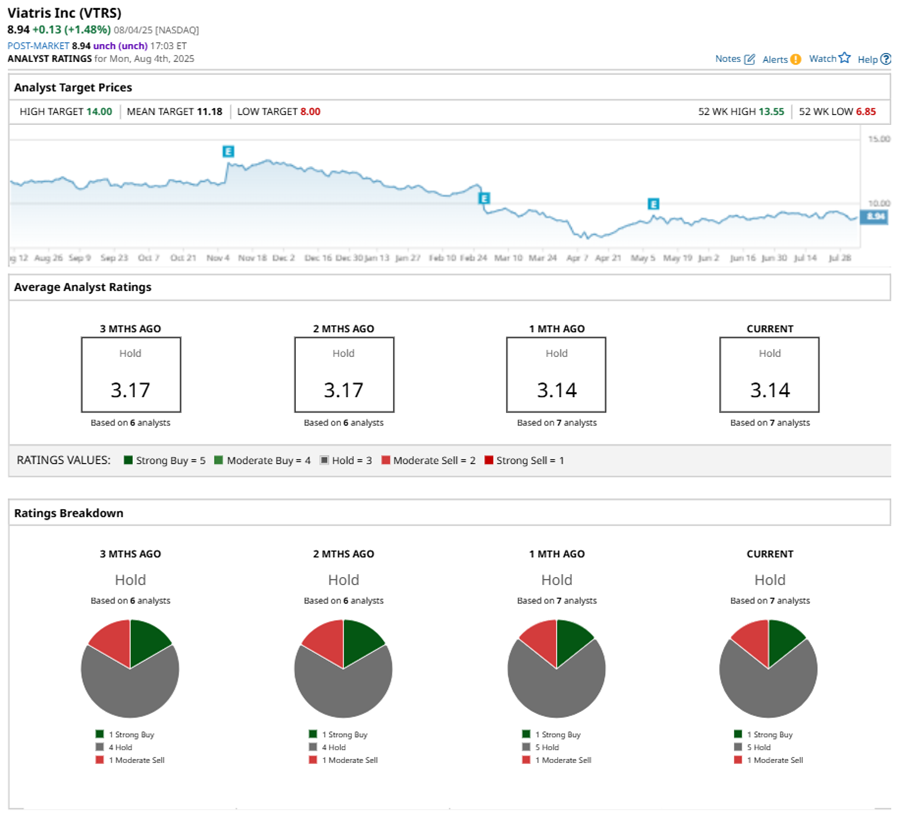Select the 3 MTHS AGO 3.17 rating box
The width and height of the screenshot is (903, 818).
[x=131, y=375]
